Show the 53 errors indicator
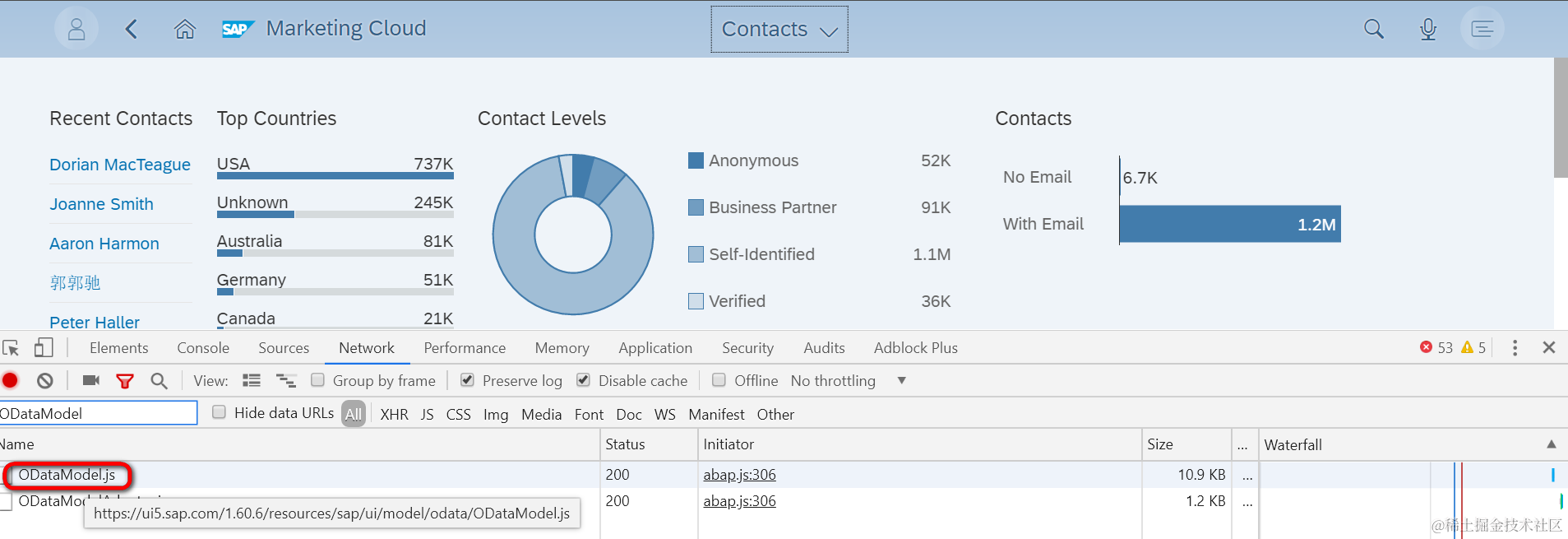Screen dimensions: 1568x539 tap(1436, 347)
